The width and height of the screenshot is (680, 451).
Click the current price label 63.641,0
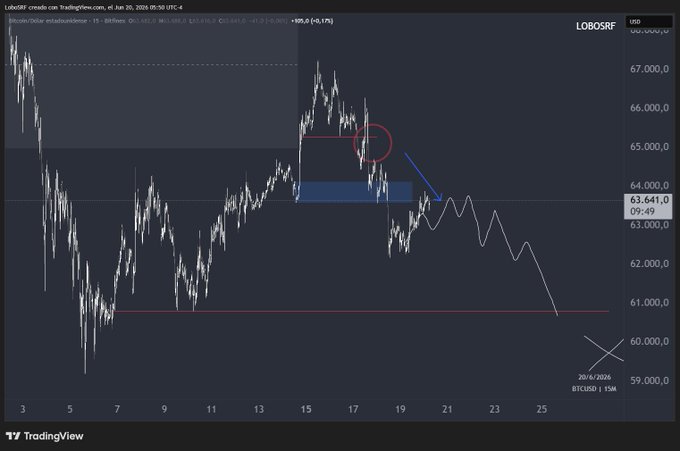pos(649,200)
